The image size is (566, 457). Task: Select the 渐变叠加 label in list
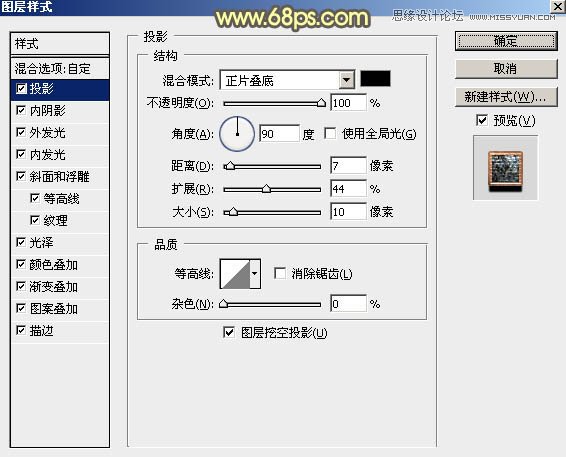click(54, 287)
